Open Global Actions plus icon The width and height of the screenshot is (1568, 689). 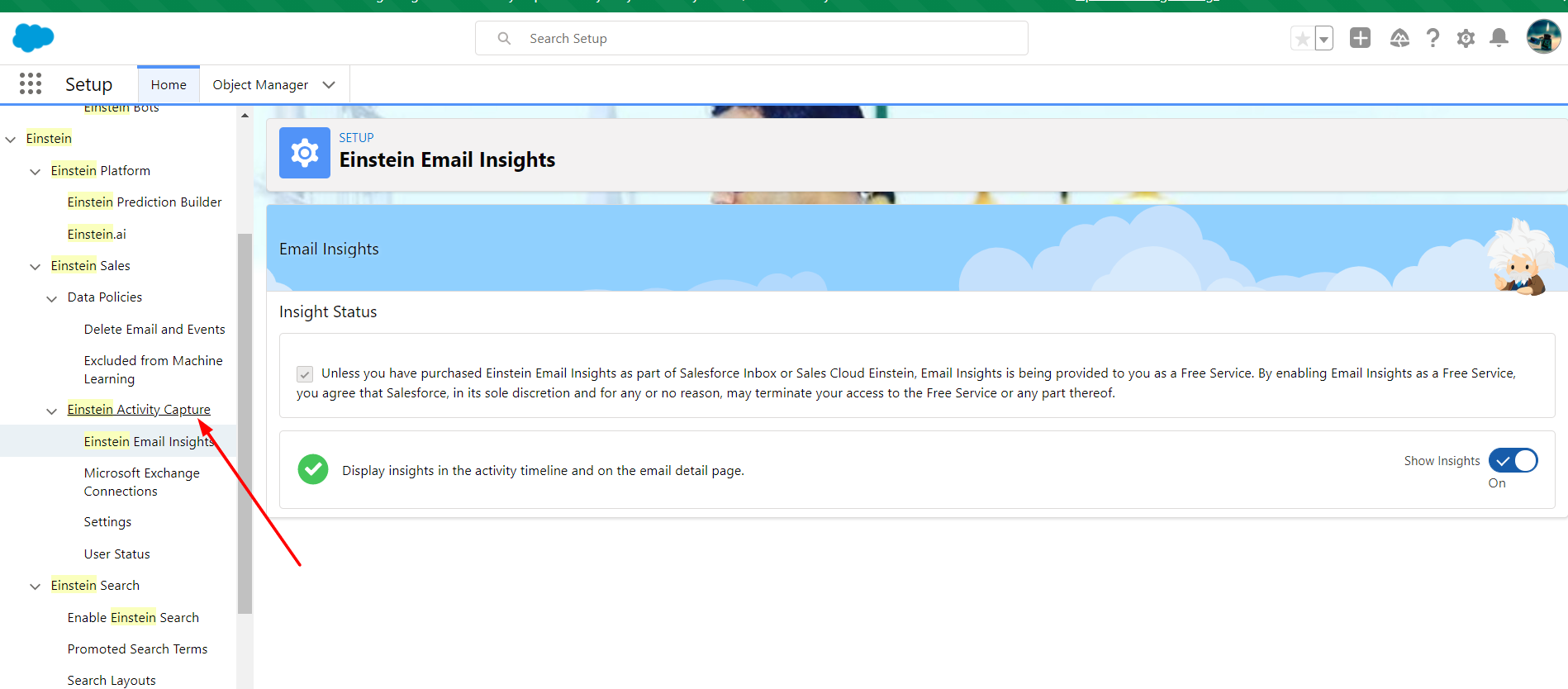tap(1360, 38)
